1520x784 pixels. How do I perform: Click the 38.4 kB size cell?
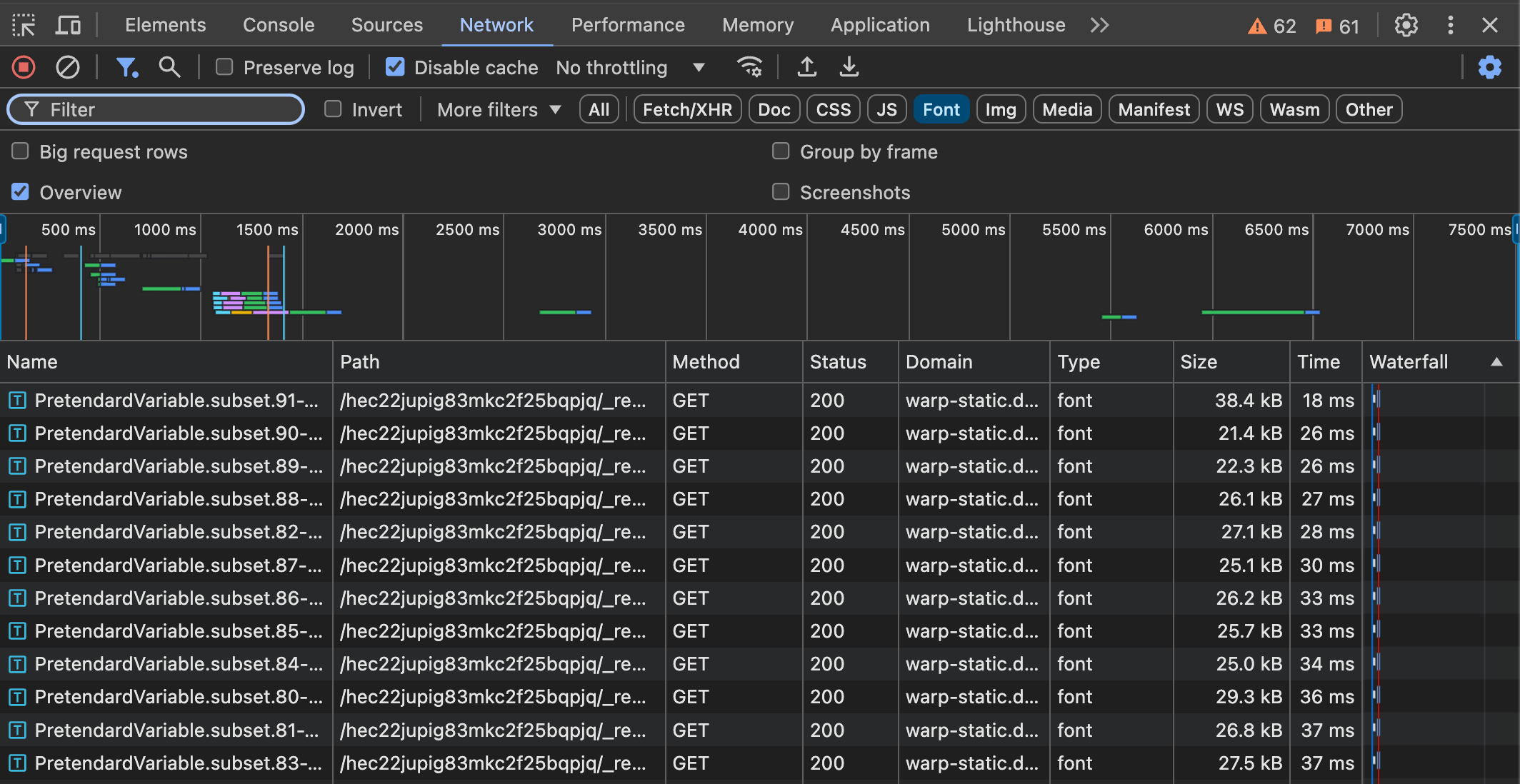click(1231, 401)
